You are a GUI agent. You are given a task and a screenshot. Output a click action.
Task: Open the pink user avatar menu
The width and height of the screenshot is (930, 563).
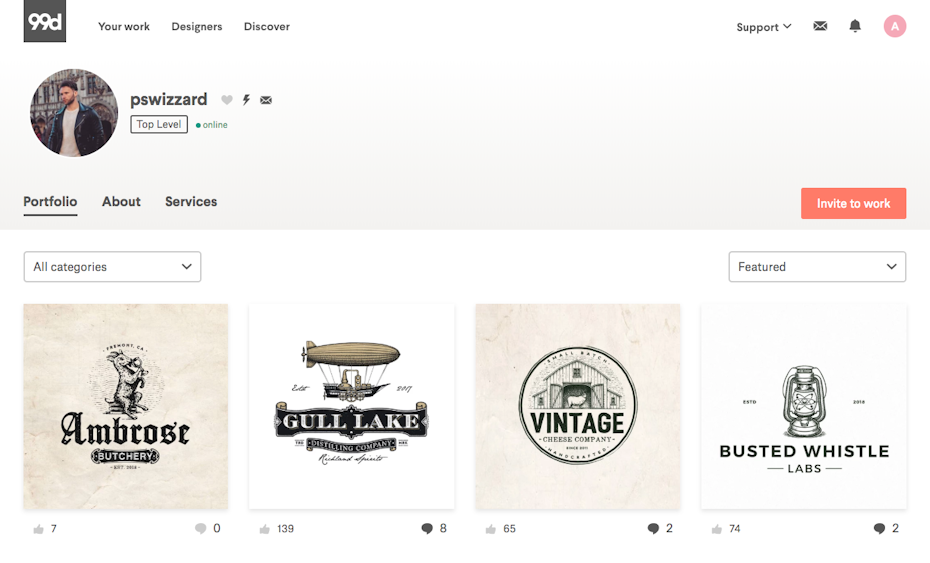(895, 26)
